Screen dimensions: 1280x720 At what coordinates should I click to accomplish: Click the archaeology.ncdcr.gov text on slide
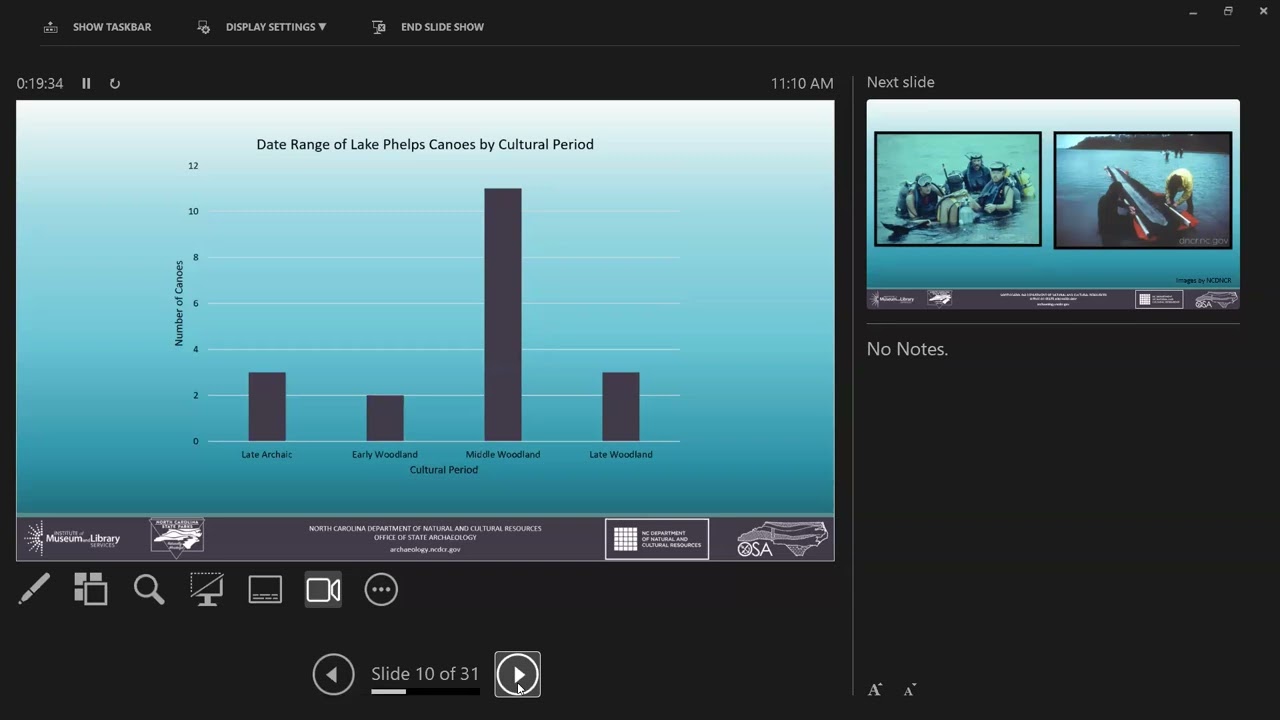425,549
